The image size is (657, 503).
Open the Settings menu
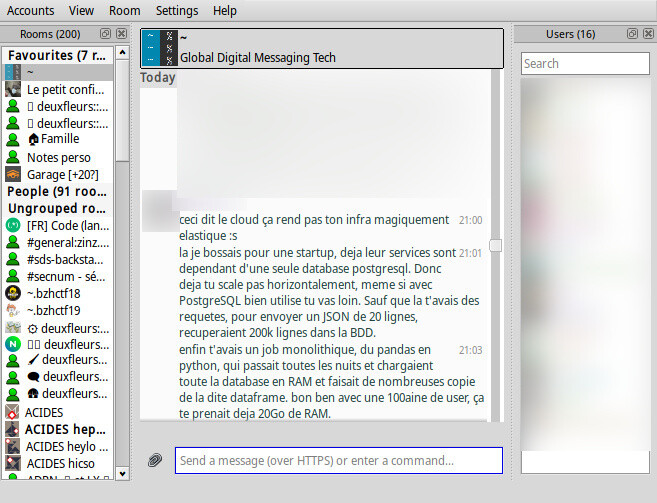tap(176, 10)
